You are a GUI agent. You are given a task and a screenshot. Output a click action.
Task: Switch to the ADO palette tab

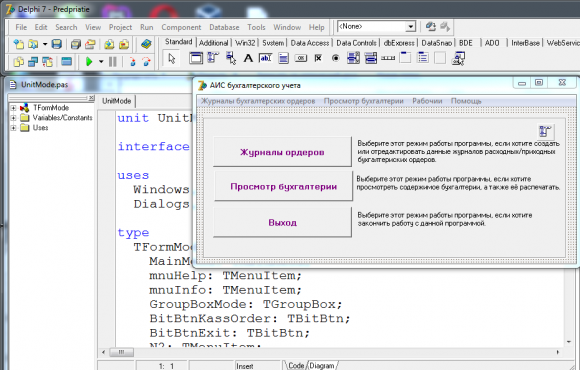pos(492,43)
